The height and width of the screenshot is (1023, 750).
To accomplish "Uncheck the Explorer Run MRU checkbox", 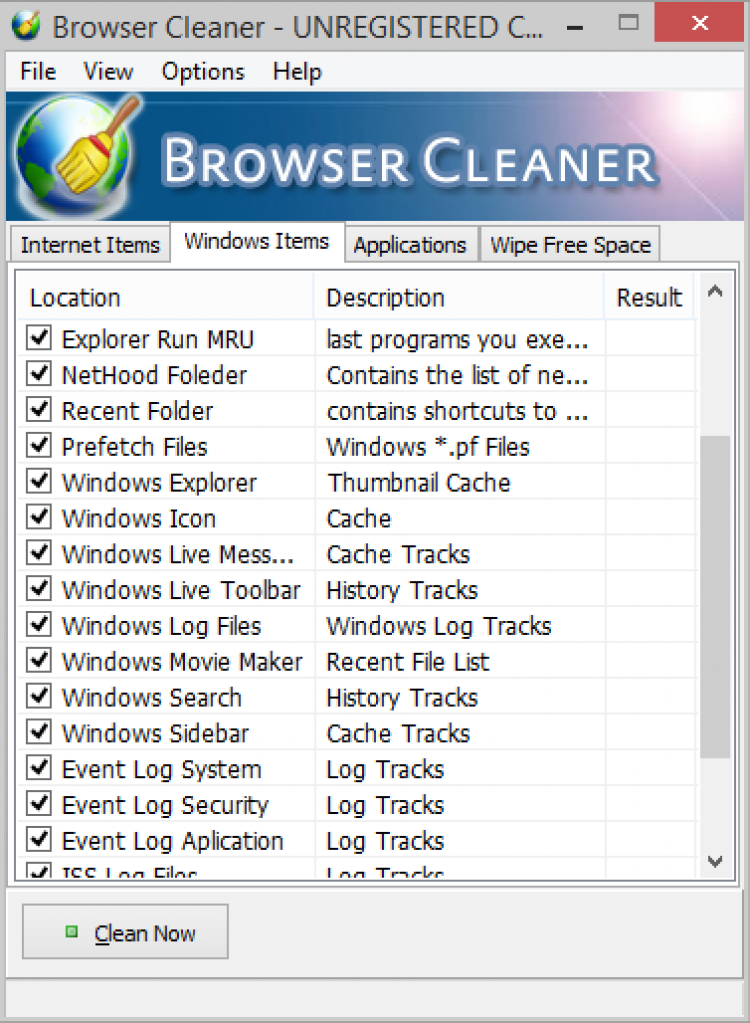I will tap(39, 338).
